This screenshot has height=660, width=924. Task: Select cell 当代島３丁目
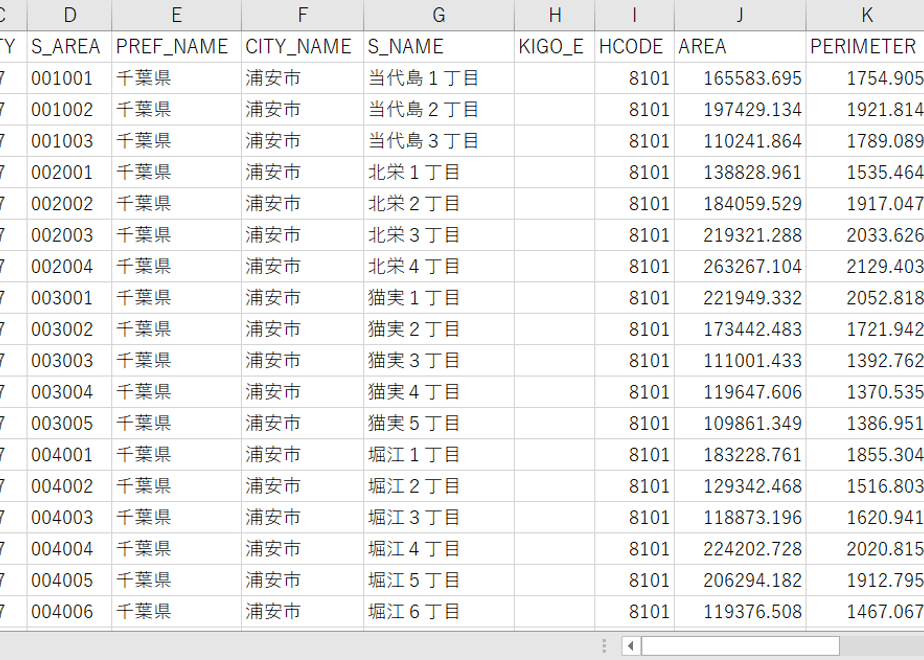tap(439, 141)
